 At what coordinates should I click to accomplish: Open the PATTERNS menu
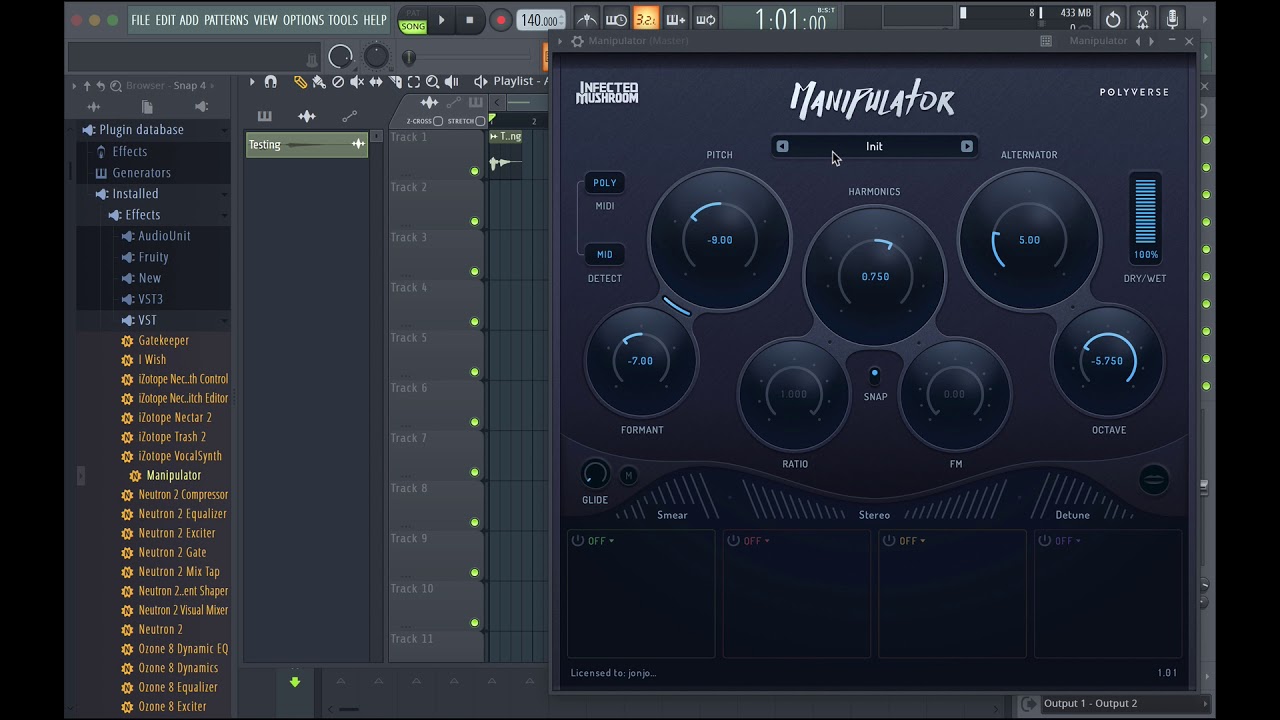click(x=226, y=20)
